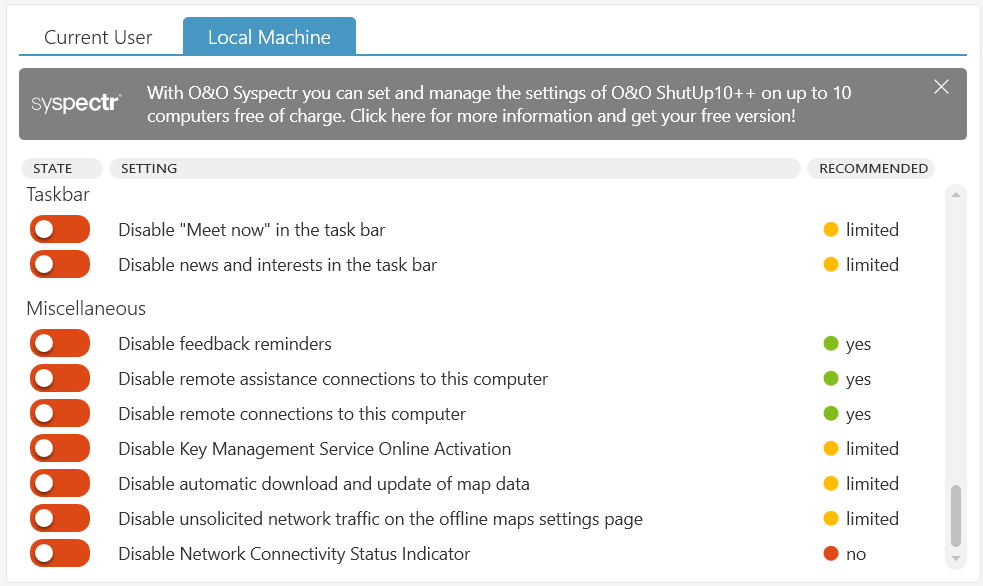Toggle Network Connectivity Status Indicator switch
Image resolution: width=983 pixels, height=586 pixels.
(x=60, y=554)
